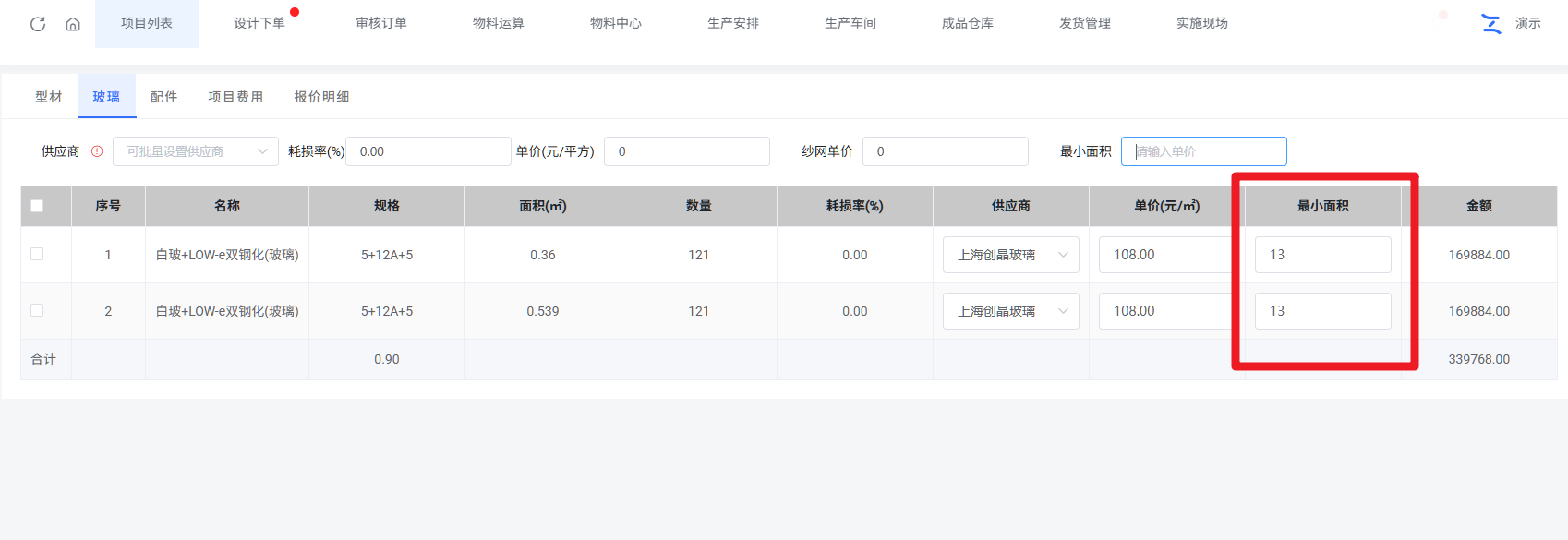
Task: Open the 设计下单 menu item
Action: (259, 23)
